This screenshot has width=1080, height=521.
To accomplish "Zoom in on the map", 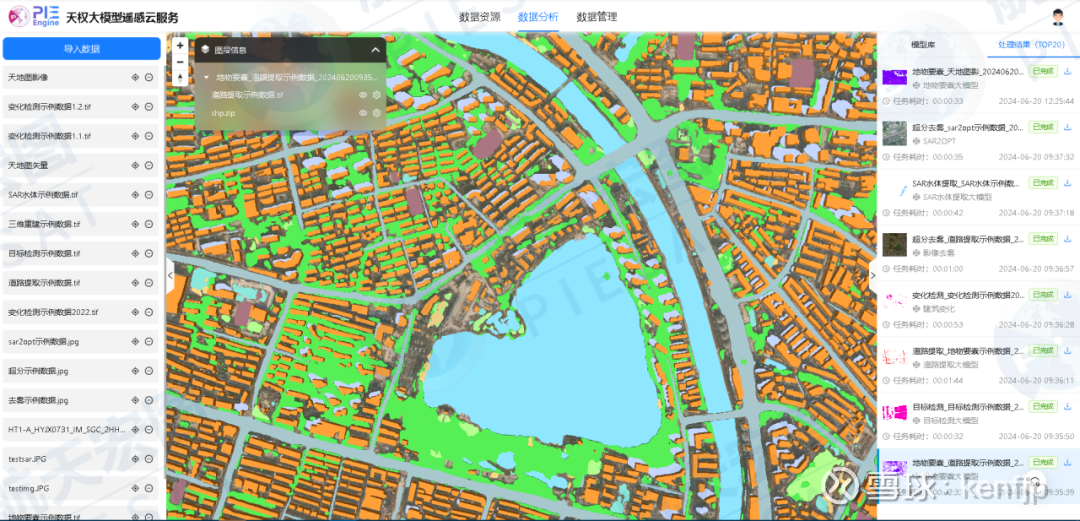I will click(180, 45).
